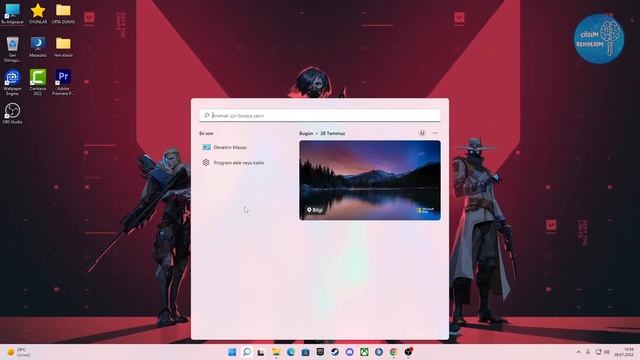Open the Bu bilgisayar desktop icon
640x360 pixels.
click(x=12, y=14)
